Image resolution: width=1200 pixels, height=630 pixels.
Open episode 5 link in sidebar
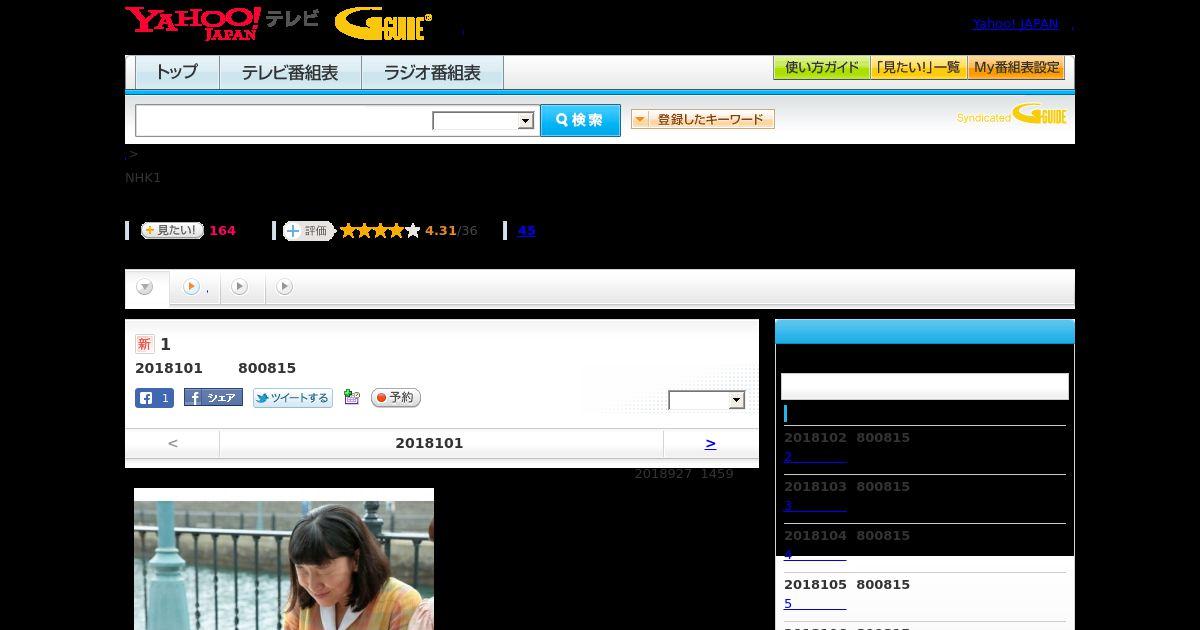(x=815, y=603)
